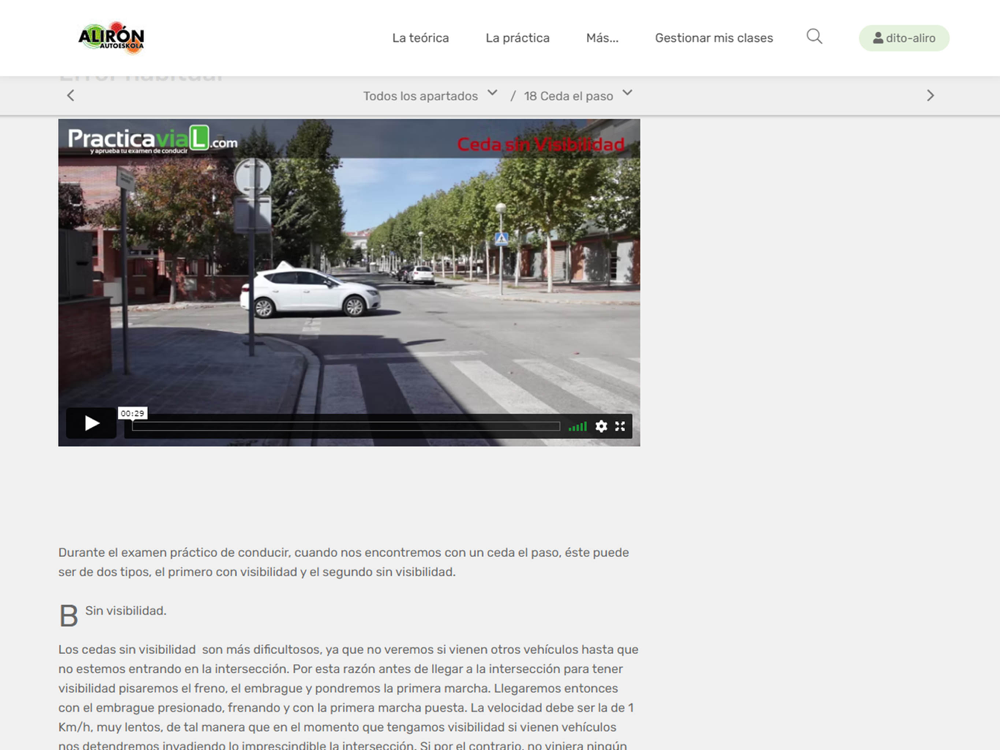Go to previous section with left arrow
This screenshot has height=750, width=1000.
point(71,96)
